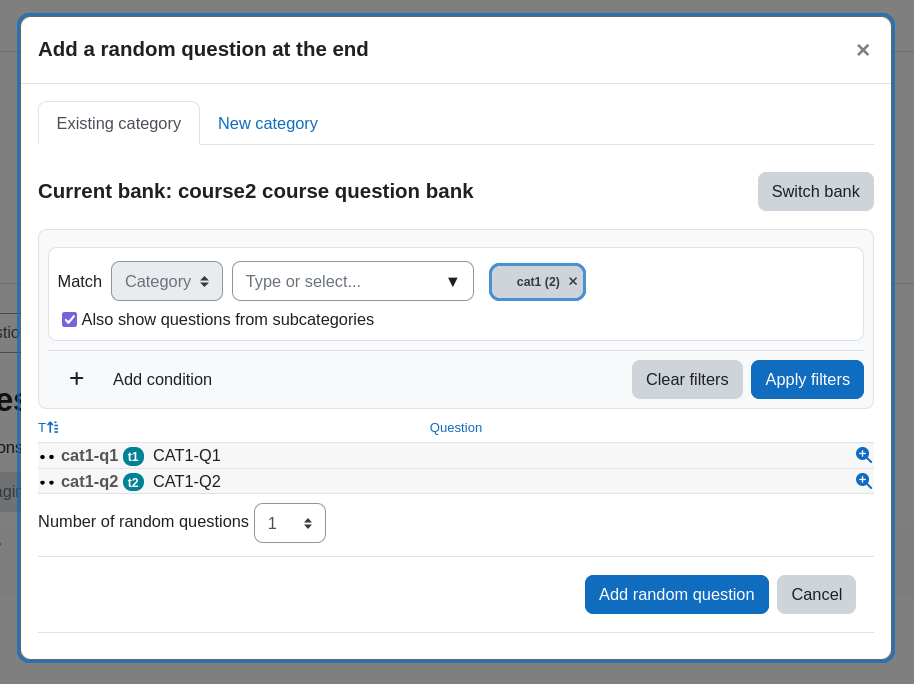Remove the cat1 (2) filter tag
The image size is (914, 684).
coord(573,282)
